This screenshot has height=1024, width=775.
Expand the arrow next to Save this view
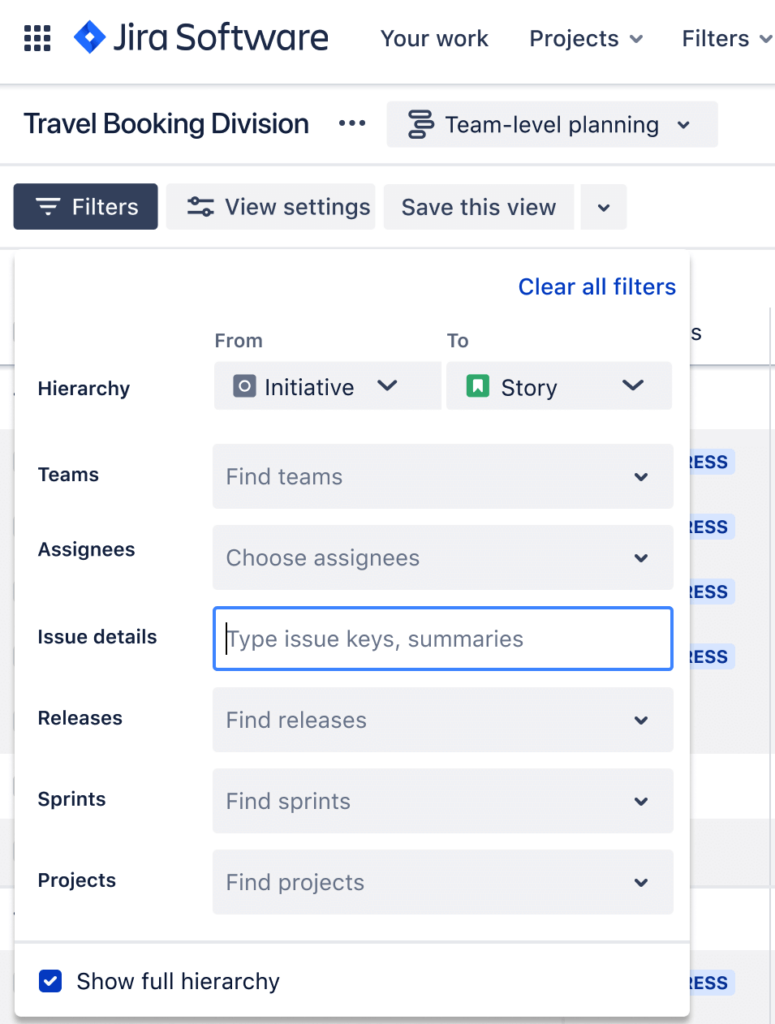[x=603, y=207]
